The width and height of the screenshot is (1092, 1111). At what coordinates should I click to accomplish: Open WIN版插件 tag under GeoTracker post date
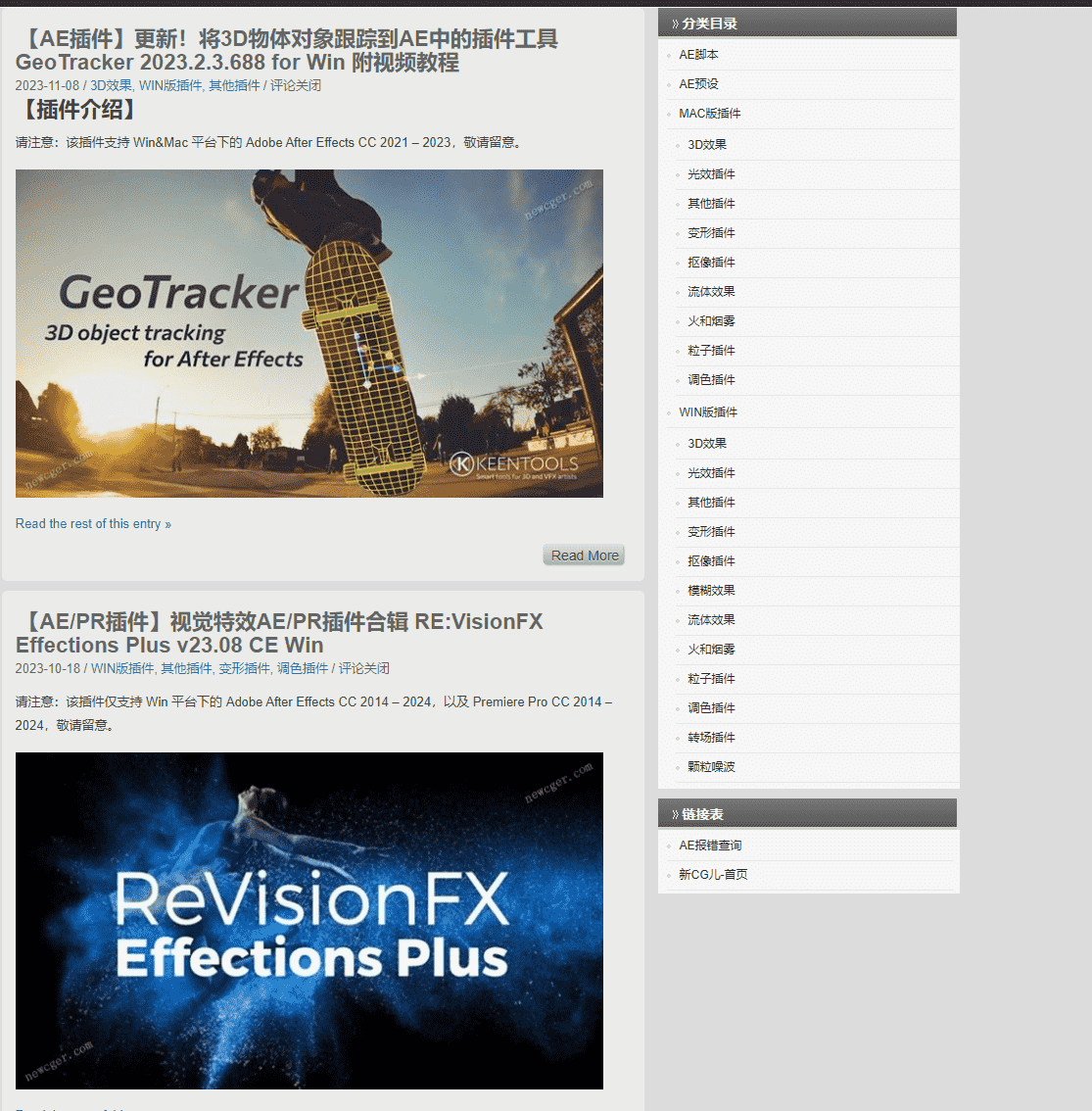point(170,86)
